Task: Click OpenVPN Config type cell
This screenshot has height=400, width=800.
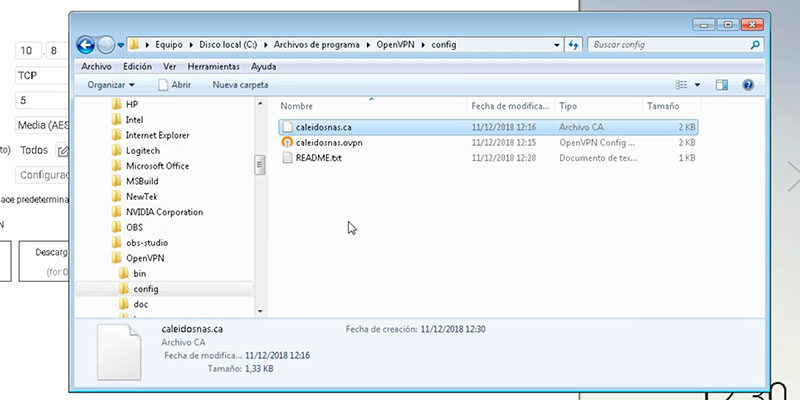Action: [x=597, y=142]
